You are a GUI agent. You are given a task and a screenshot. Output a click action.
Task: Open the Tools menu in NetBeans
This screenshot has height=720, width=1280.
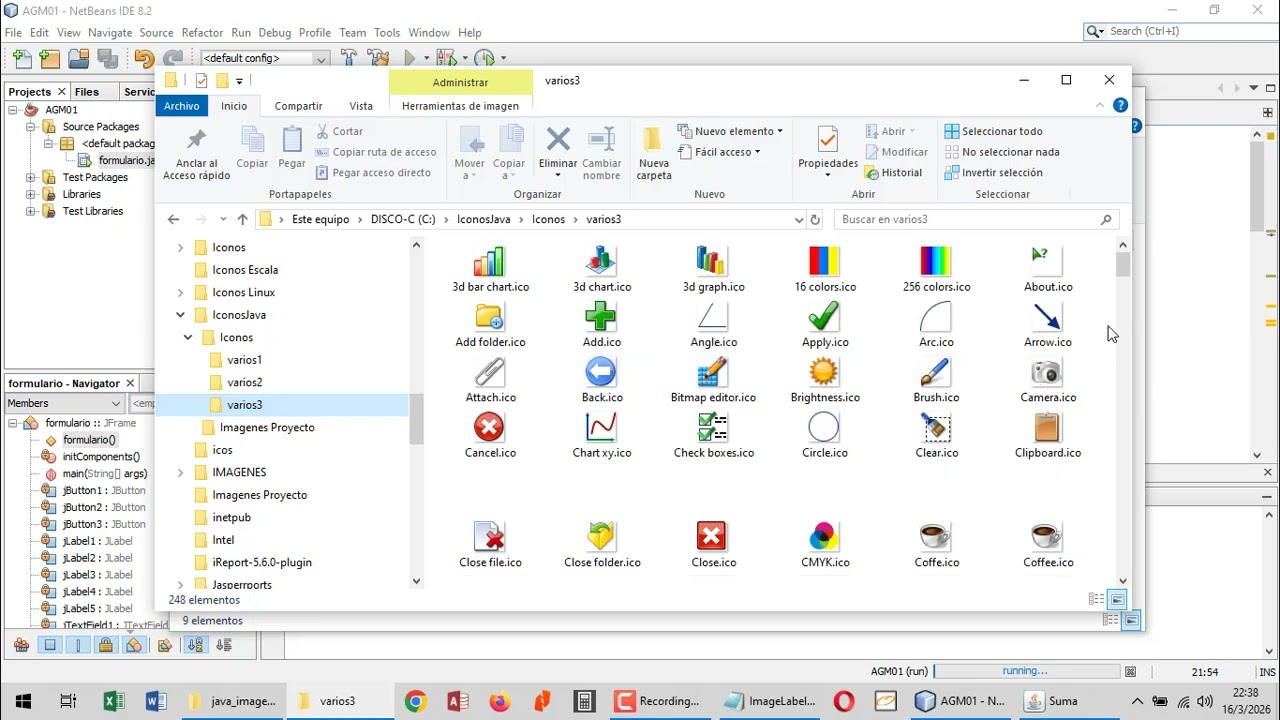click(x=387, y=33)
